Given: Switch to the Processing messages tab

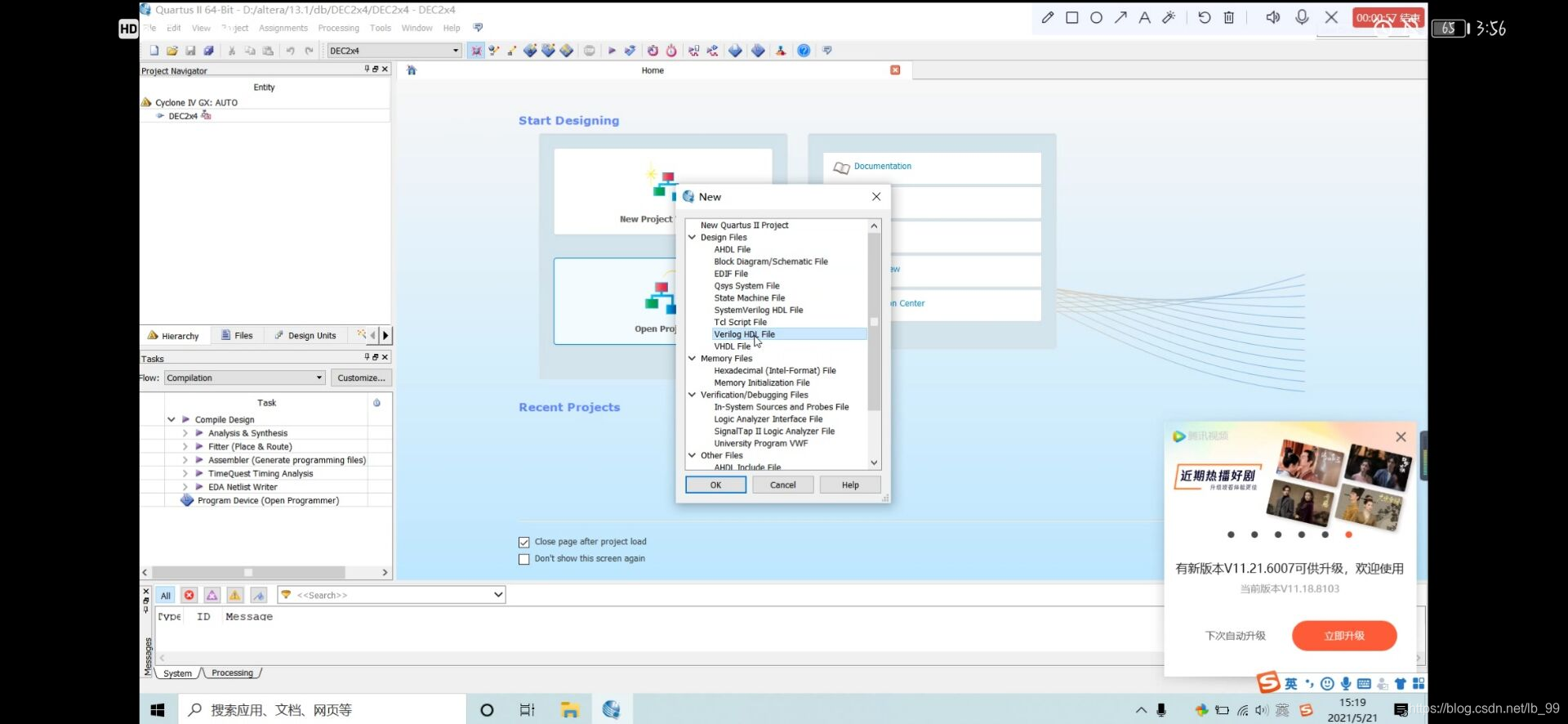Looking at the screenshot, I should point(233,673).
